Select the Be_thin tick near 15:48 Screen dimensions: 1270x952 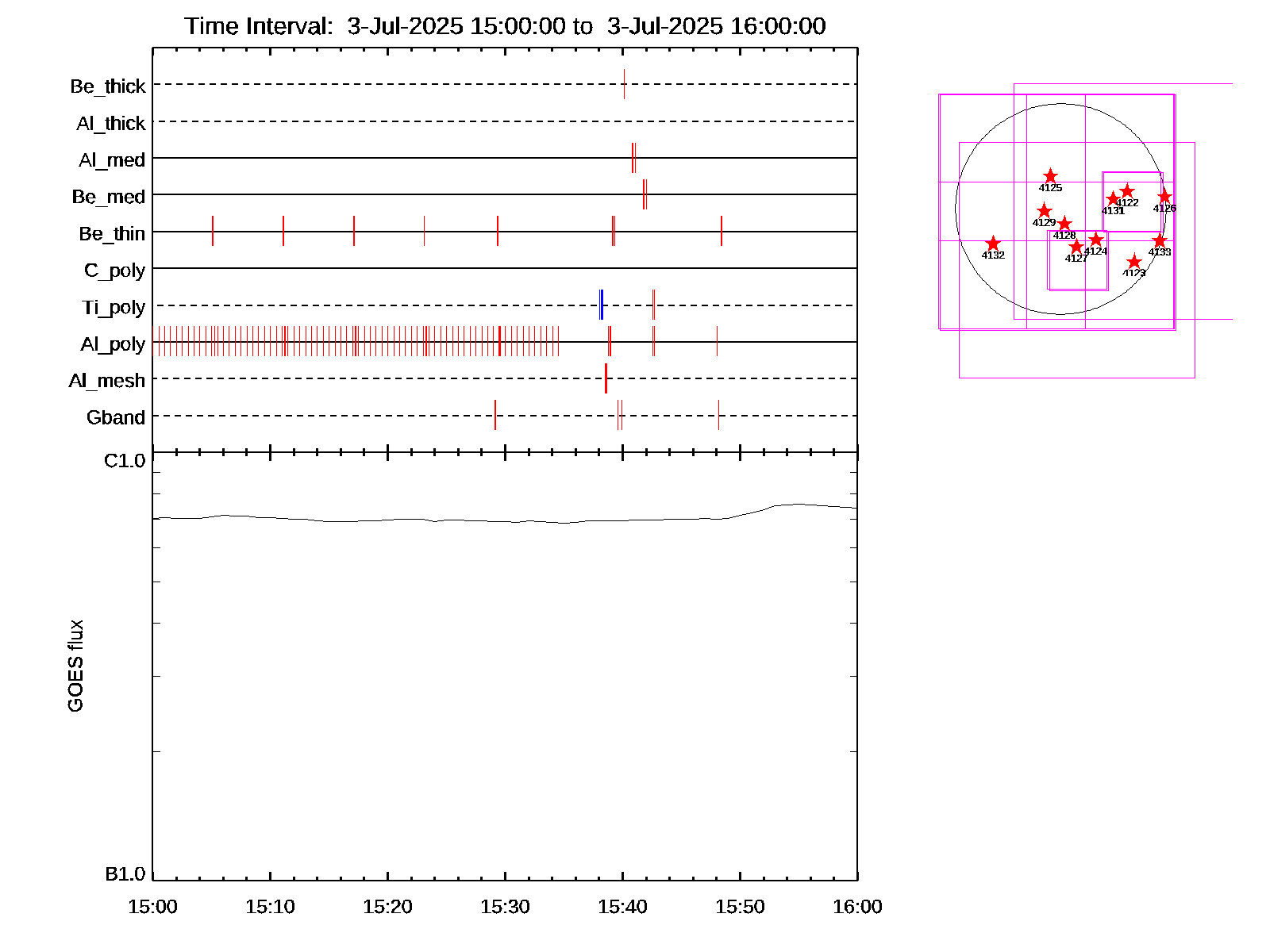click(722, 231)
